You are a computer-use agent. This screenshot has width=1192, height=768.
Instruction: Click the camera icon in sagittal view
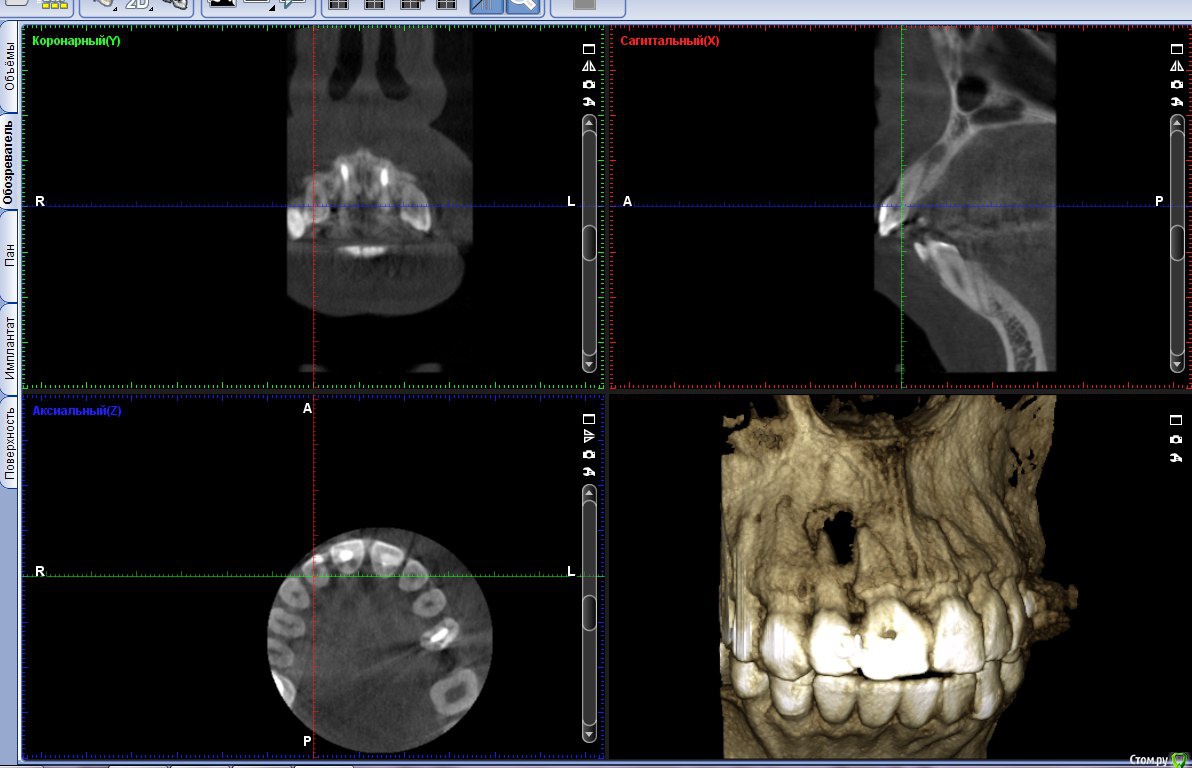point(1176,84)
